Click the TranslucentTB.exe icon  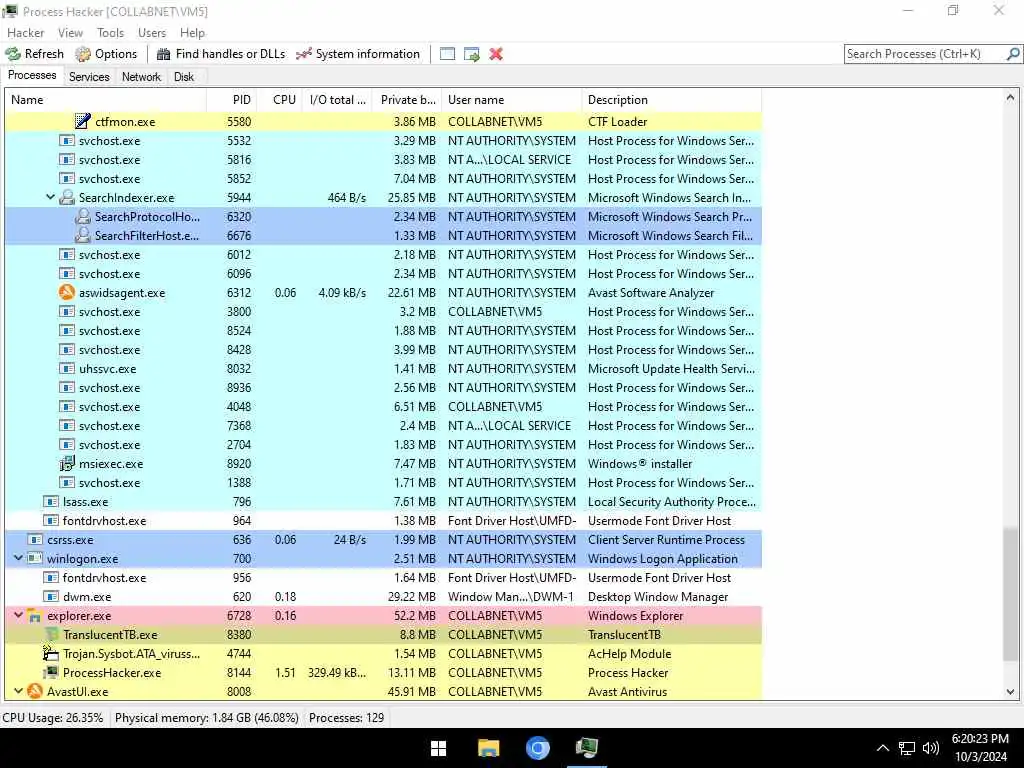(x=51, y=635)
